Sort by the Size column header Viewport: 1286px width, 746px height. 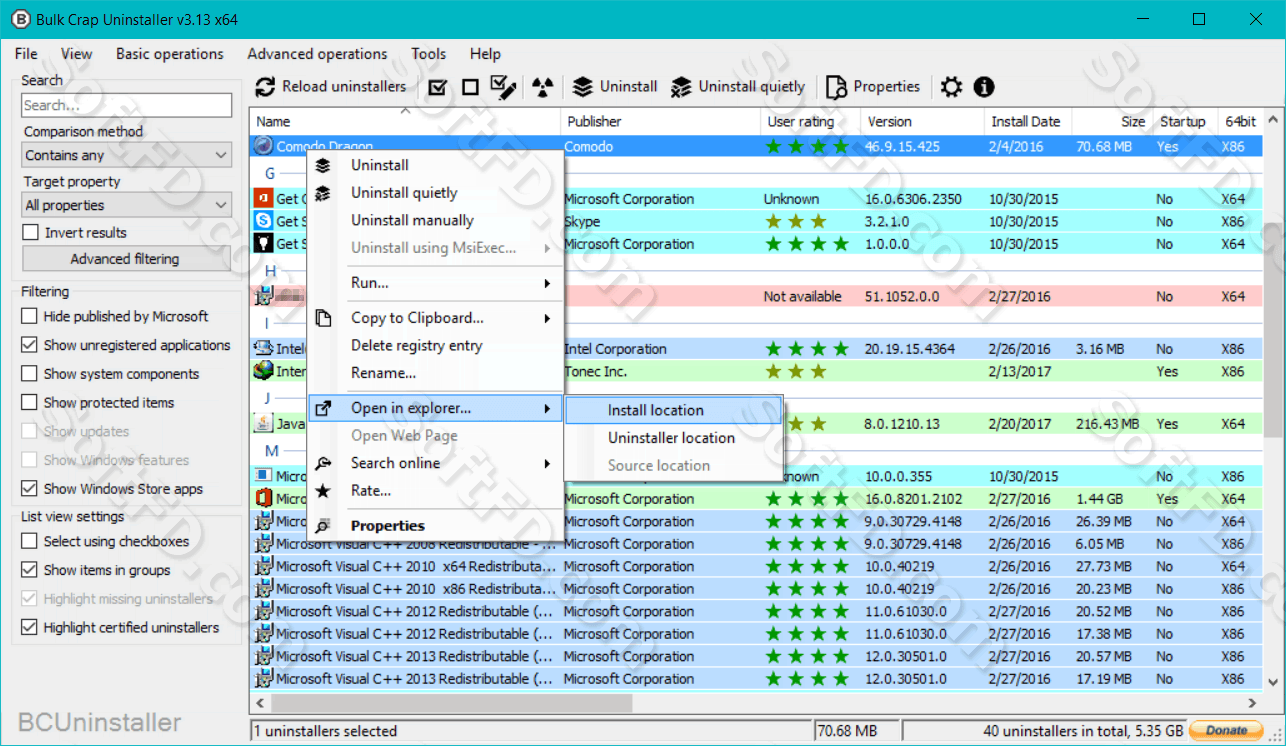pos(1112,122)
